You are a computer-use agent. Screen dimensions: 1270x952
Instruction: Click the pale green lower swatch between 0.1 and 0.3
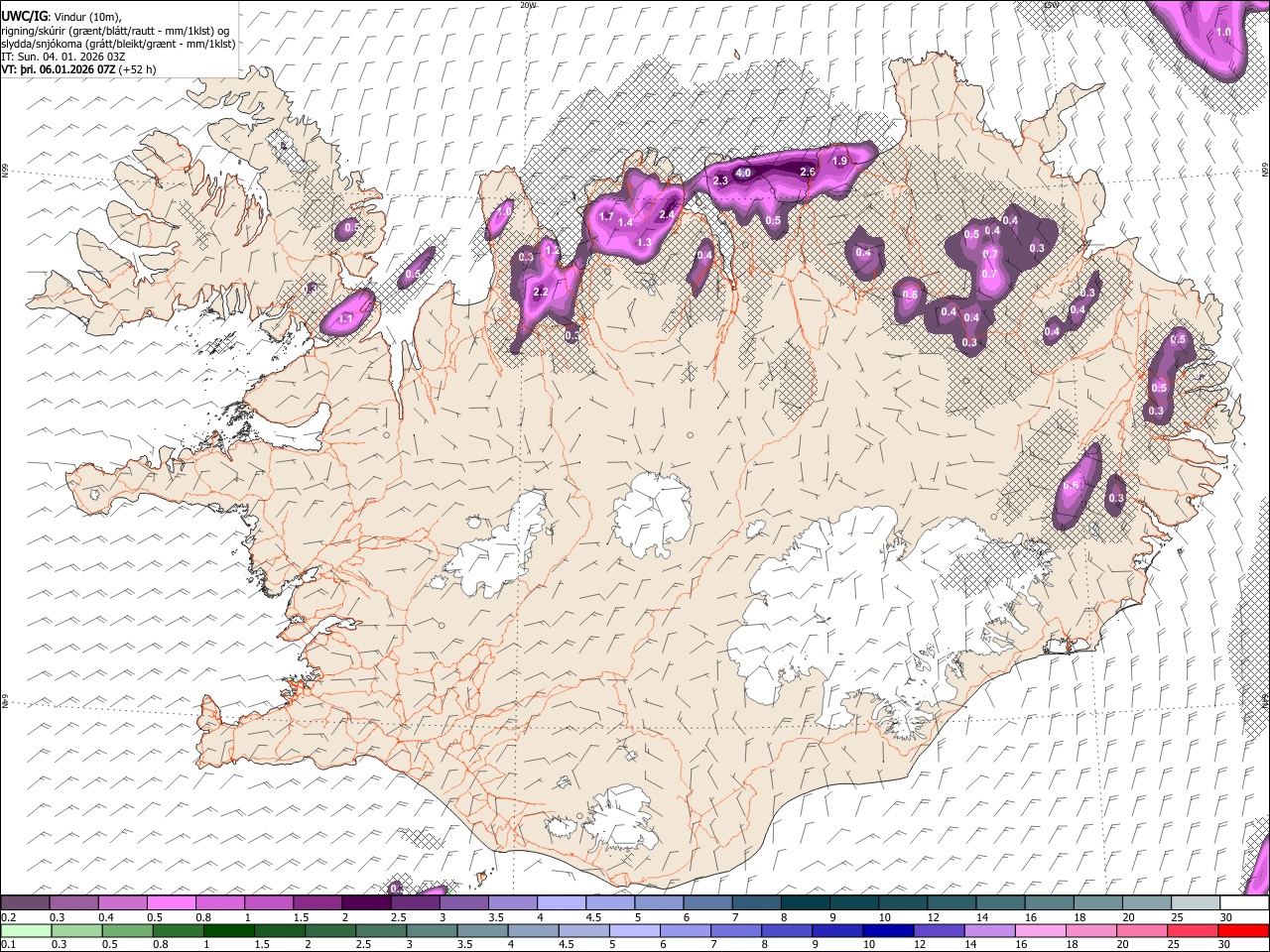tap(26, 930)
